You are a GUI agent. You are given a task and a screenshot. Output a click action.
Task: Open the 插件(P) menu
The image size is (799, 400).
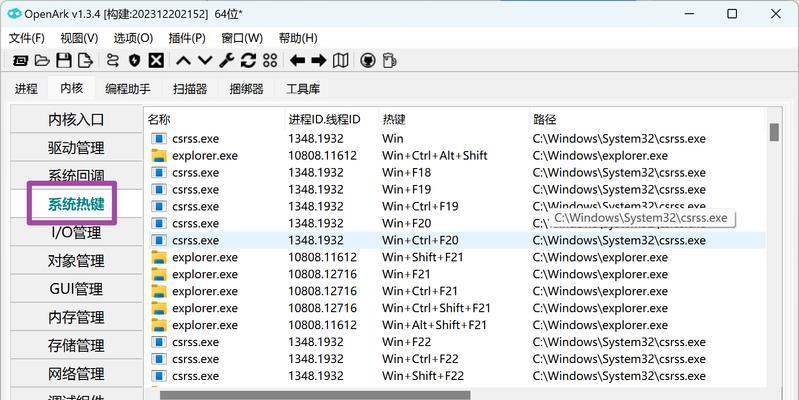click(187, 38)
